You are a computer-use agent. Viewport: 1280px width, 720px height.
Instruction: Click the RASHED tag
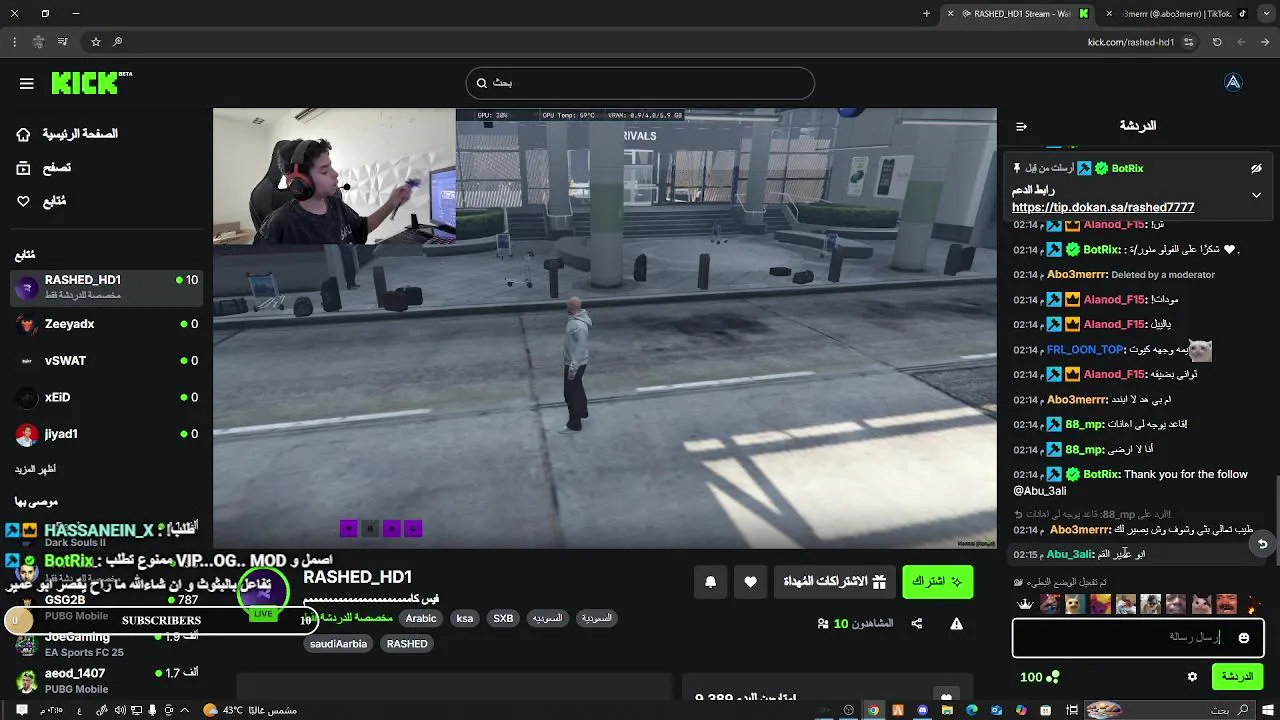tap(407, 644)
